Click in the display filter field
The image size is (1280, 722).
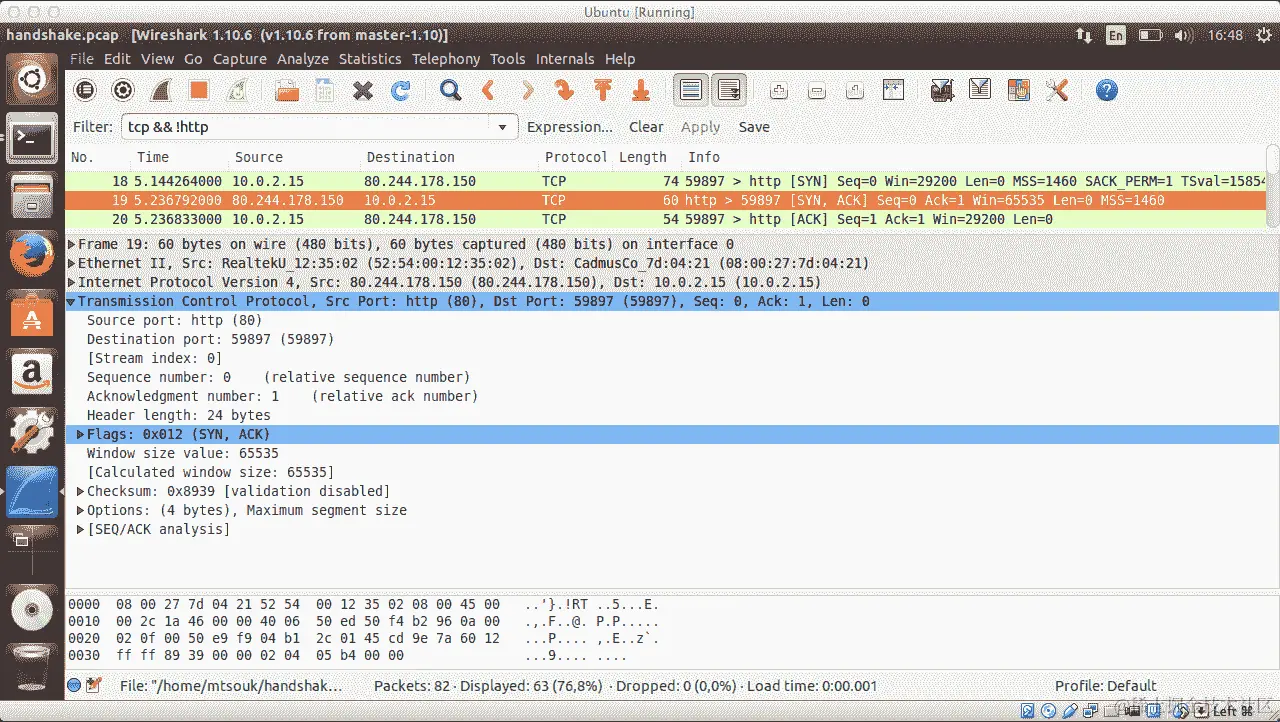(305, 127)
